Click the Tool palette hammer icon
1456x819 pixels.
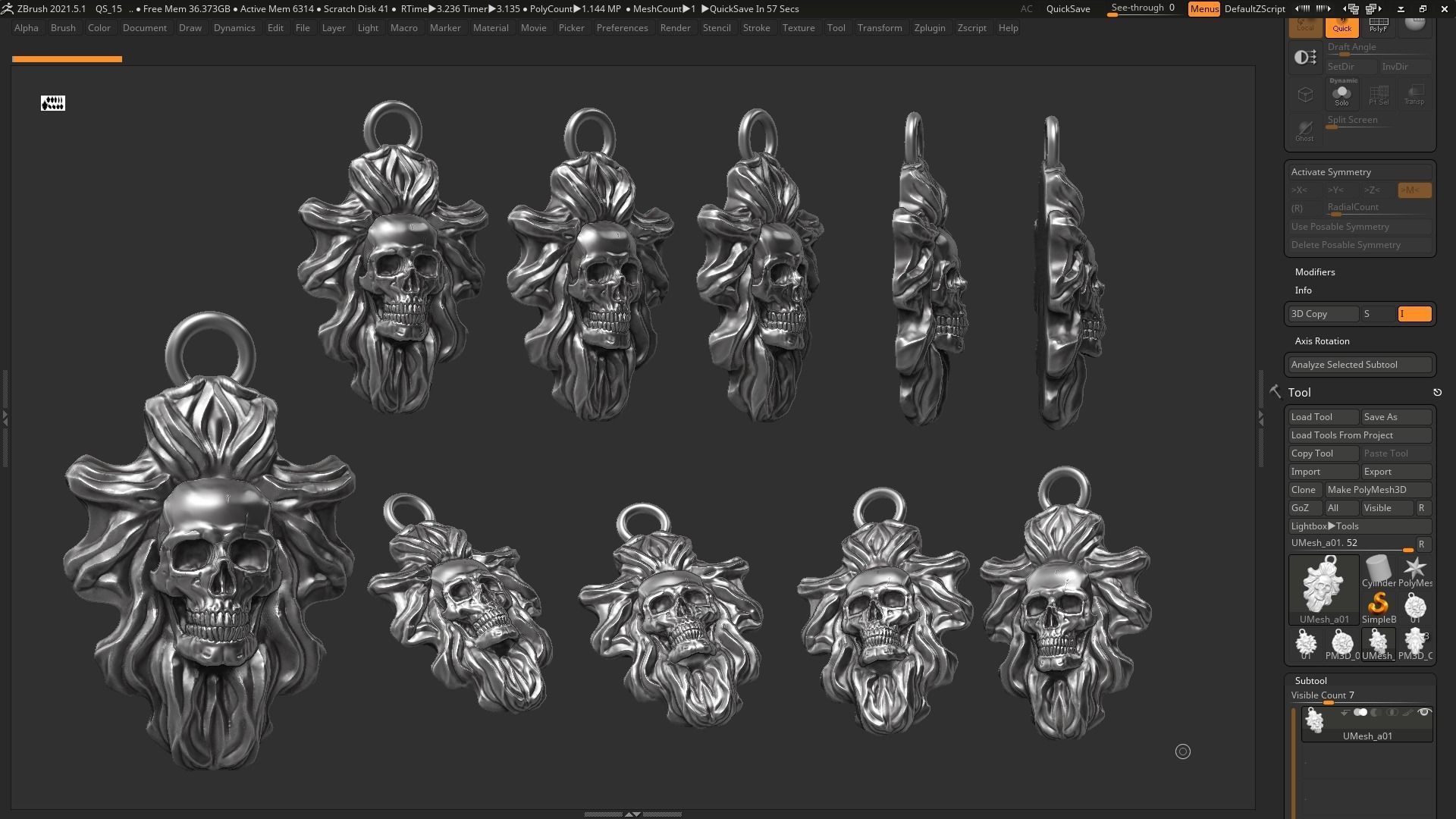[1275, 391]
